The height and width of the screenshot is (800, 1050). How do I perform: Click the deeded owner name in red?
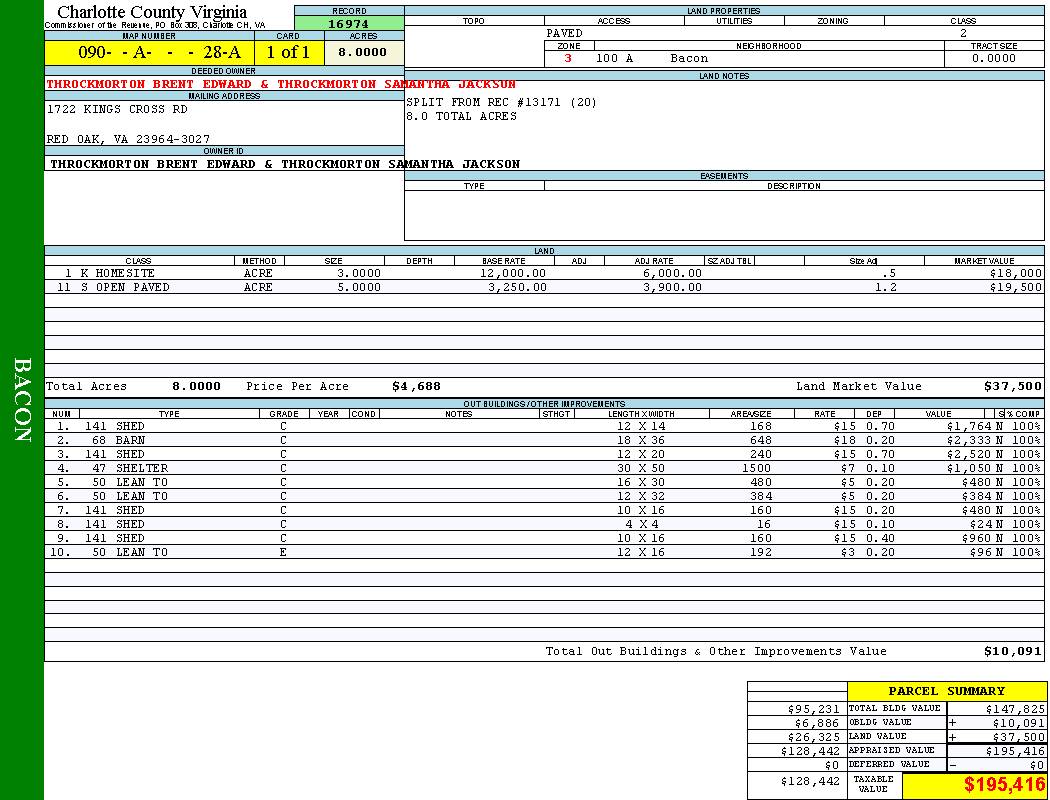tap(281, 84)
